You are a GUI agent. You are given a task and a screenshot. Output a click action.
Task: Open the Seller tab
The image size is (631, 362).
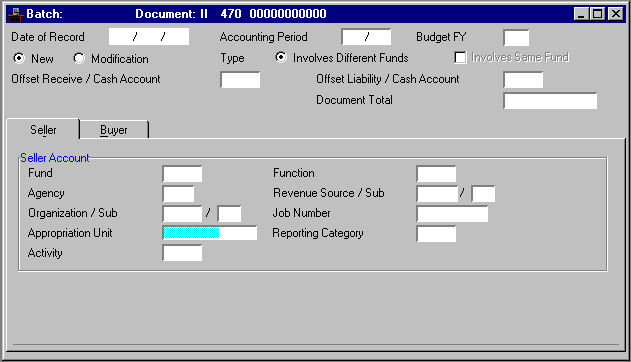pos(43,130)
